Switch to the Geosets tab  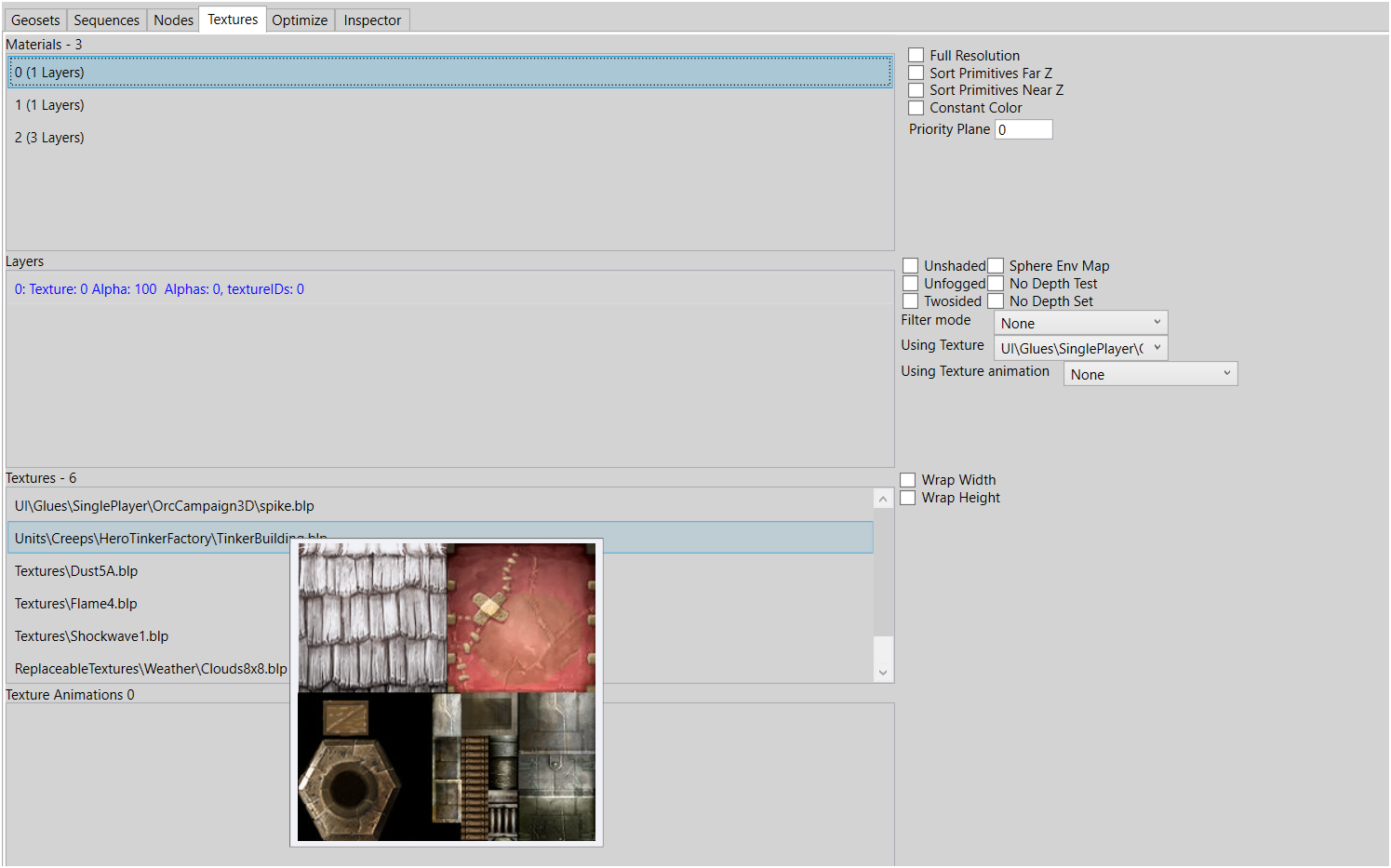pyautogui.click(x=35, y=20)
